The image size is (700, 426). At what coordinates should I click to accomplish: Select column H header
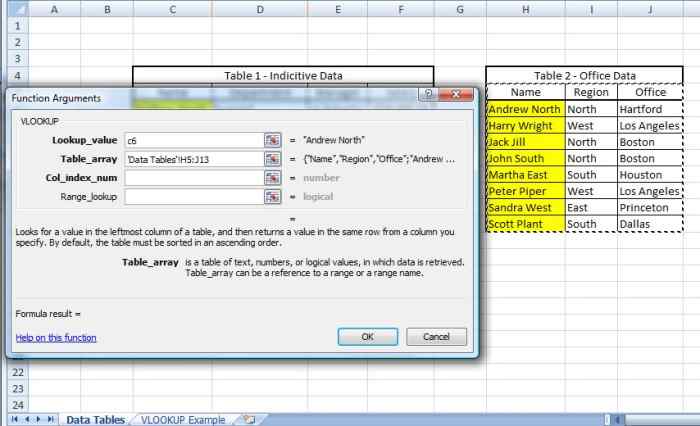(525, 9)
